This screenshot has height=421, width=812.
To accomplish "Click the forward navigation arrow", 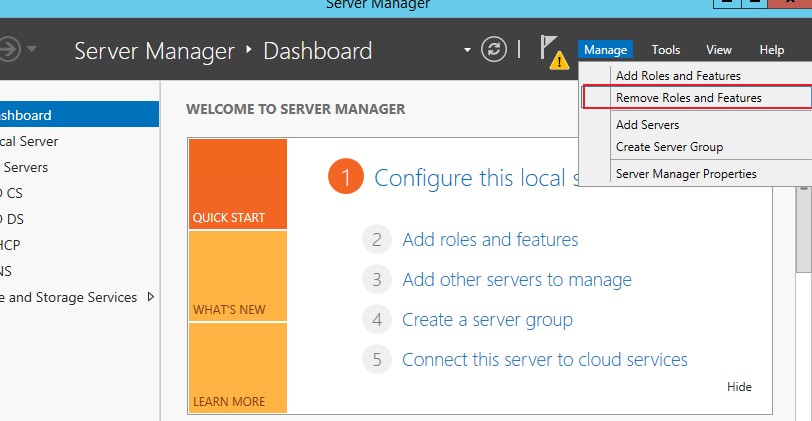I will 8,50.
